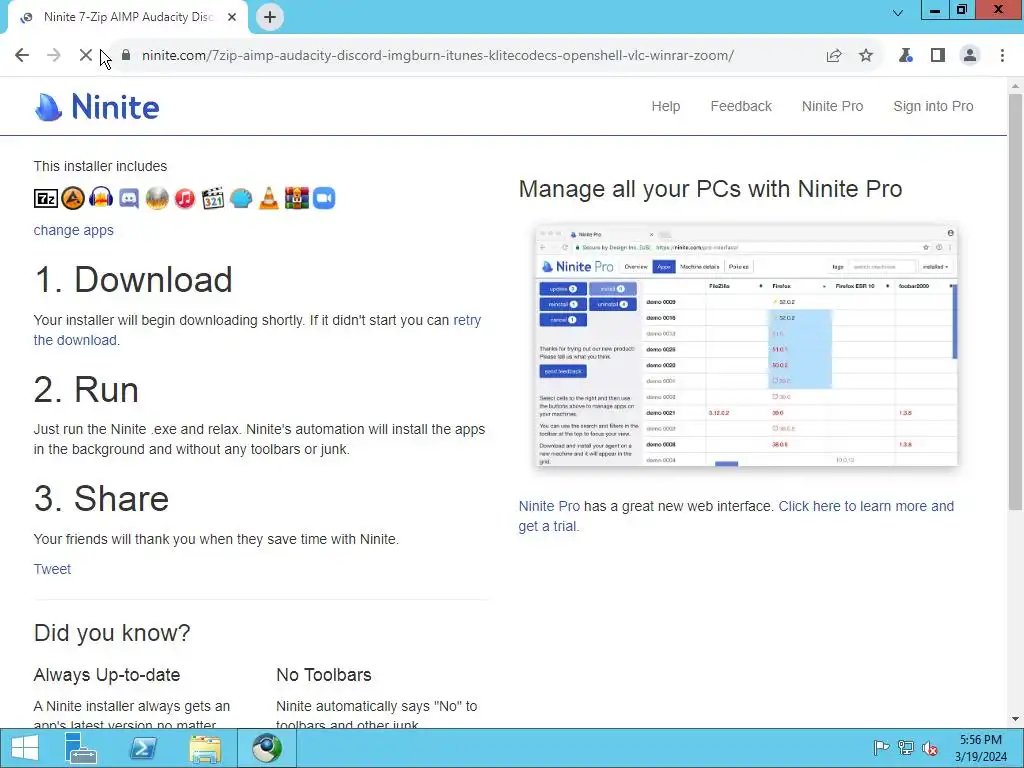Click the WinRAR books icon
This screenshot has height=768, width=1024.
point(296,198)
